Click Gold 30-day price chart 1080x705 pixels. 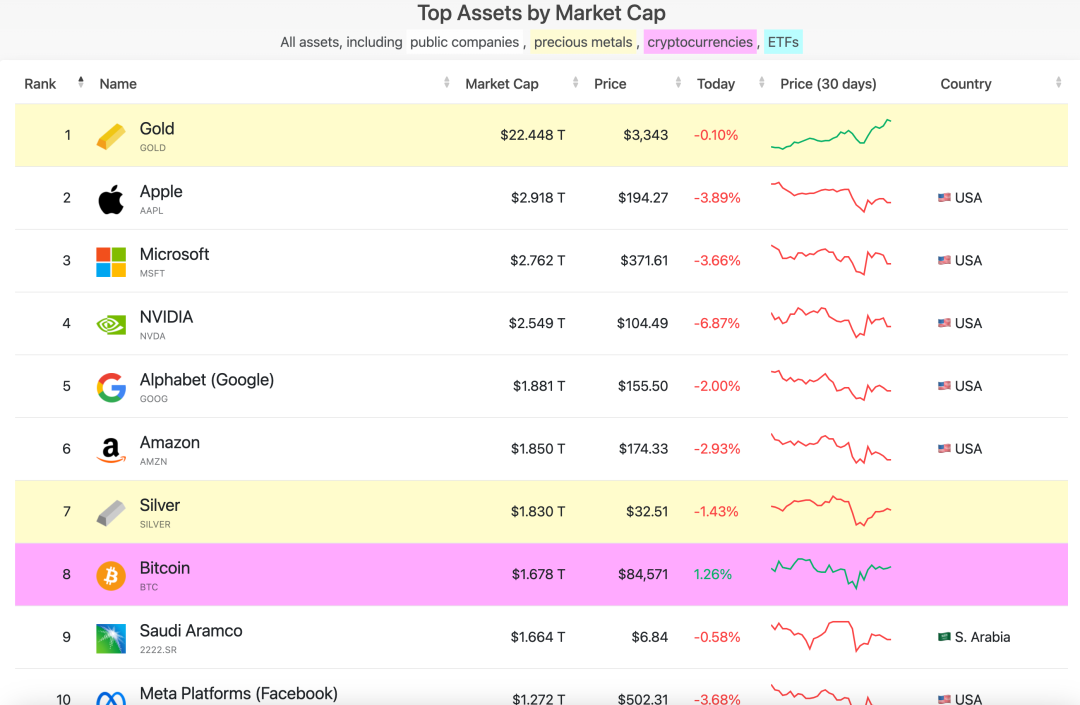pyautogui.click(x=831, y=134)
